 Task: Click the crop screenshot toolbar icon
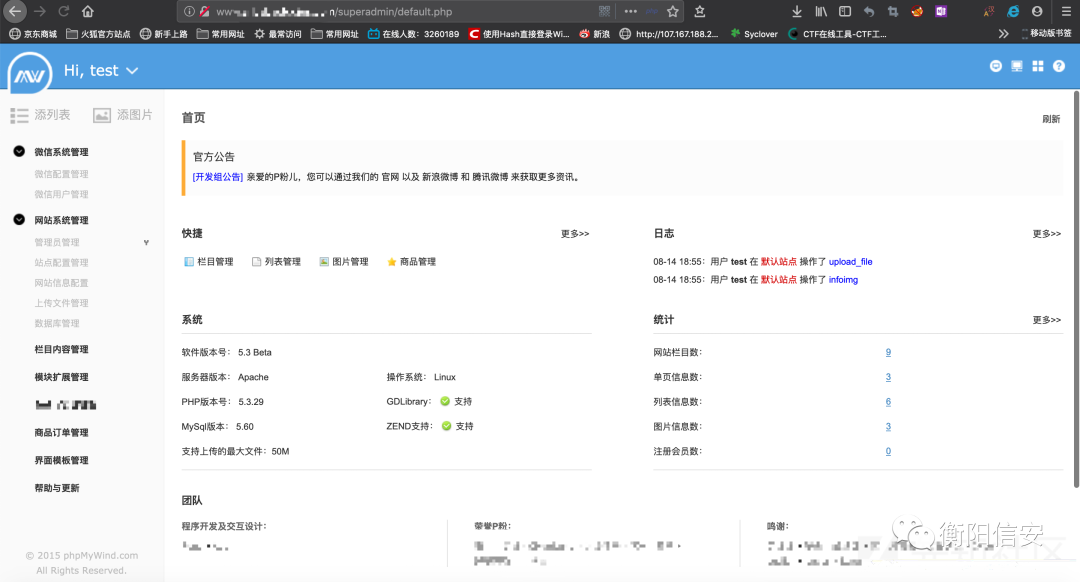pos(893,11)
